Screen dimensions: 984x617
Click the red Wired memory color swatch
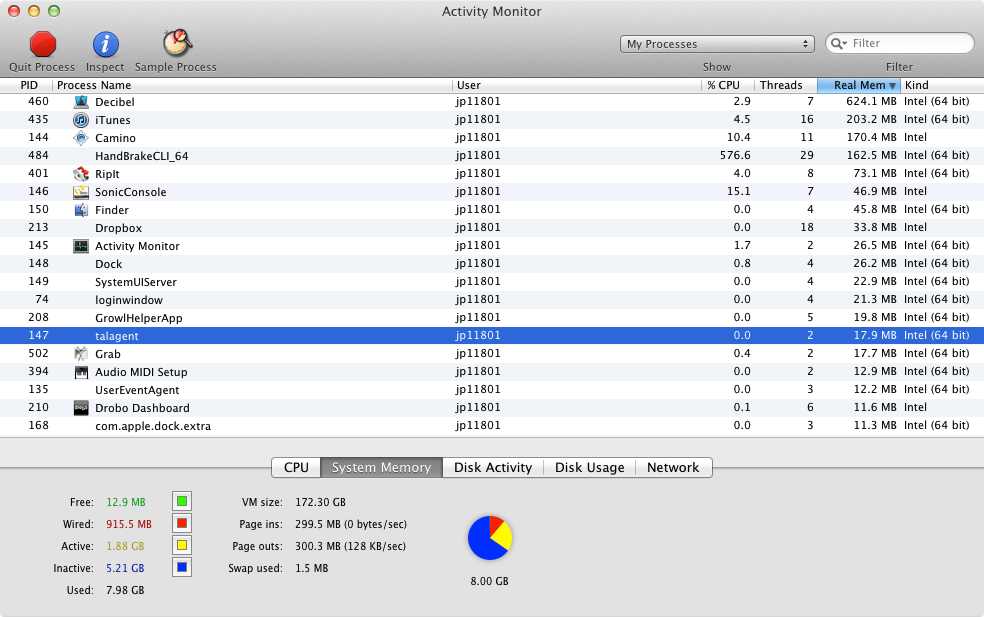pos(182,524)
